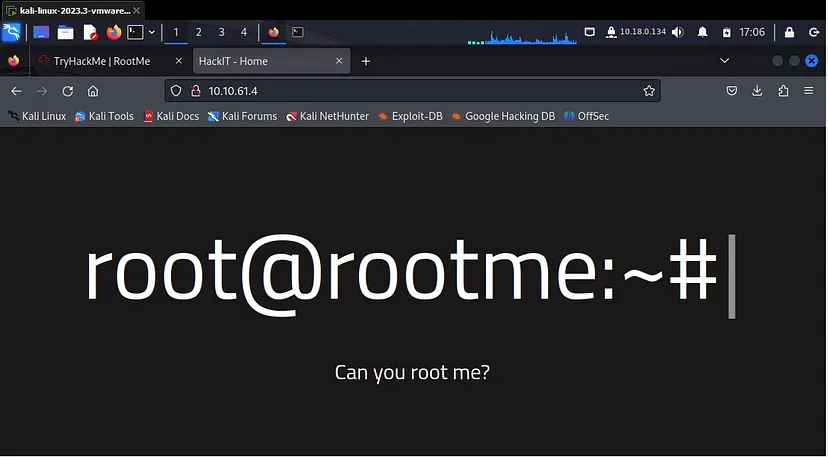Open a new browser tab
This screenshot has height=457, width=828.
tap(366, 61)
